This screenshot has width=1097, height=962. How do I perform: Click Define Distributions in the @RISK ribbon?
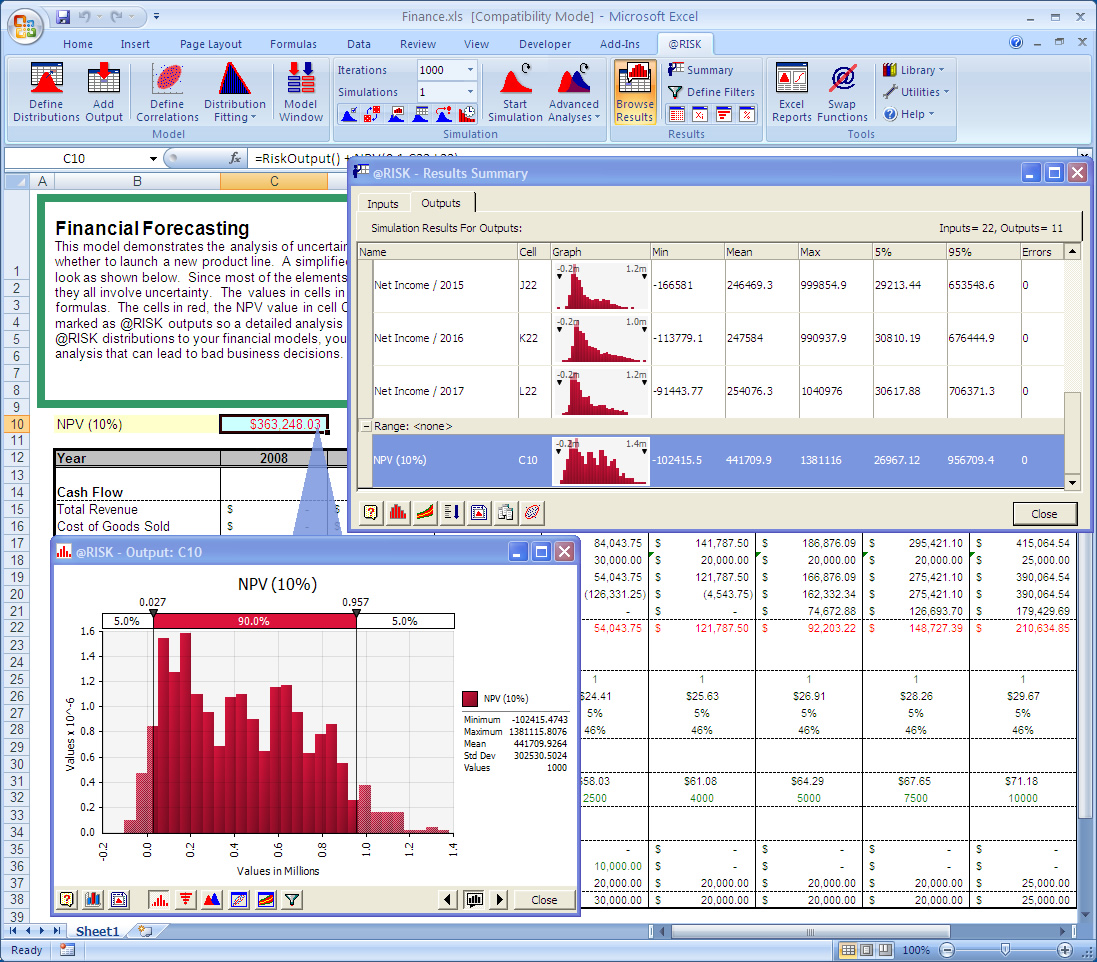pyautogui.click(x=46, y=92)
